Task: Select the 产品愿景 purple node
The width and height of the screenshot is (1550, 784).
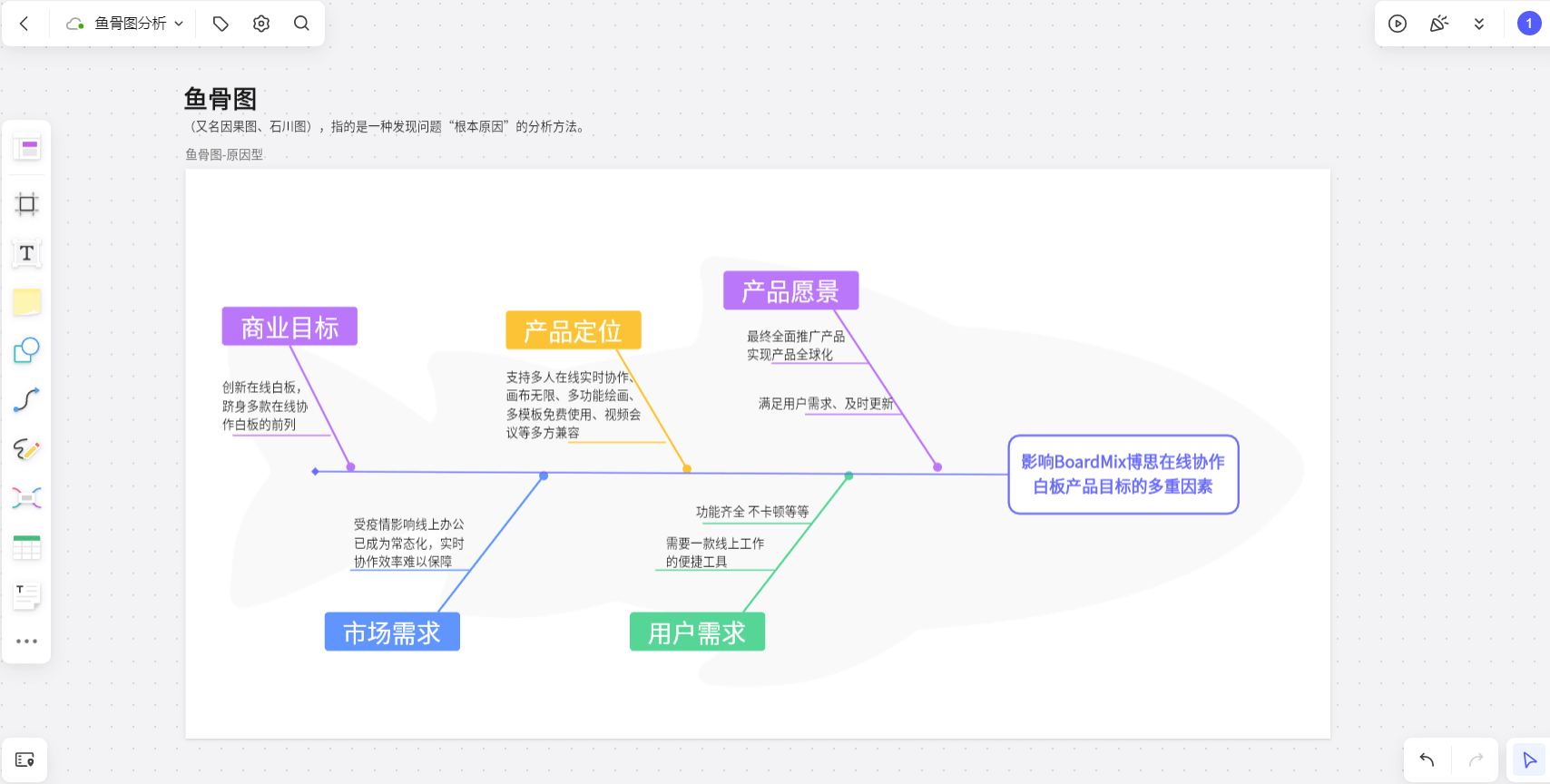Action: coord(790,290)
